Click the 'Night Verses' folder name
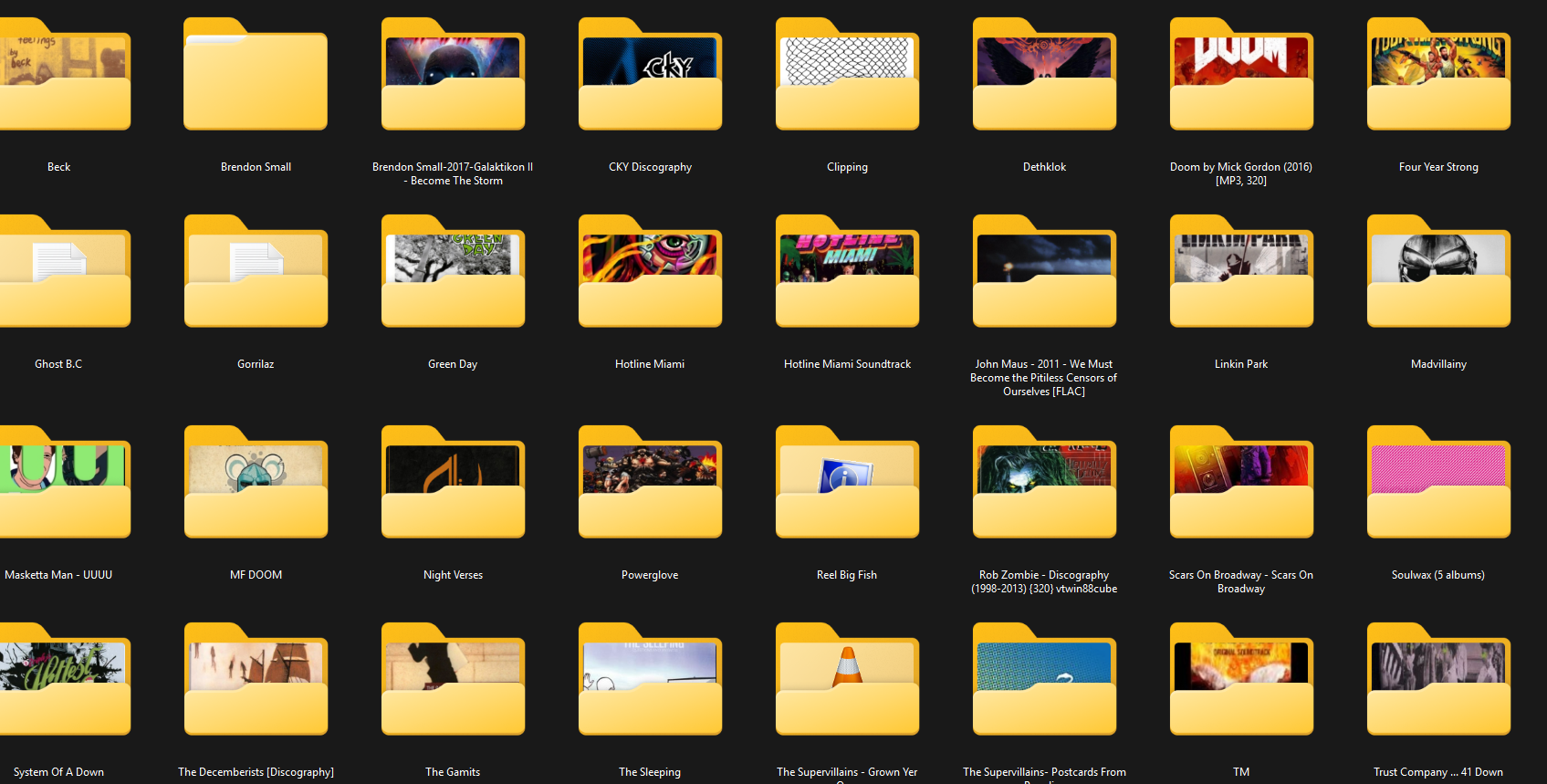Viewport: 1547px width, 784px height. click(453, 575)
